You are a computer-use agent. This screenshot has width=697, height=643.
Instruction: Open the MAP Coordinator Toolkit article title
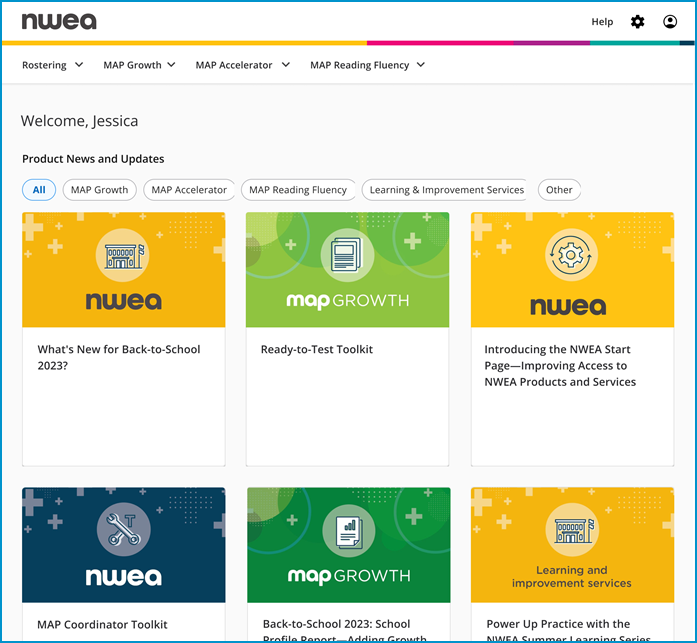pyautogui.click(x=102, y=624)
